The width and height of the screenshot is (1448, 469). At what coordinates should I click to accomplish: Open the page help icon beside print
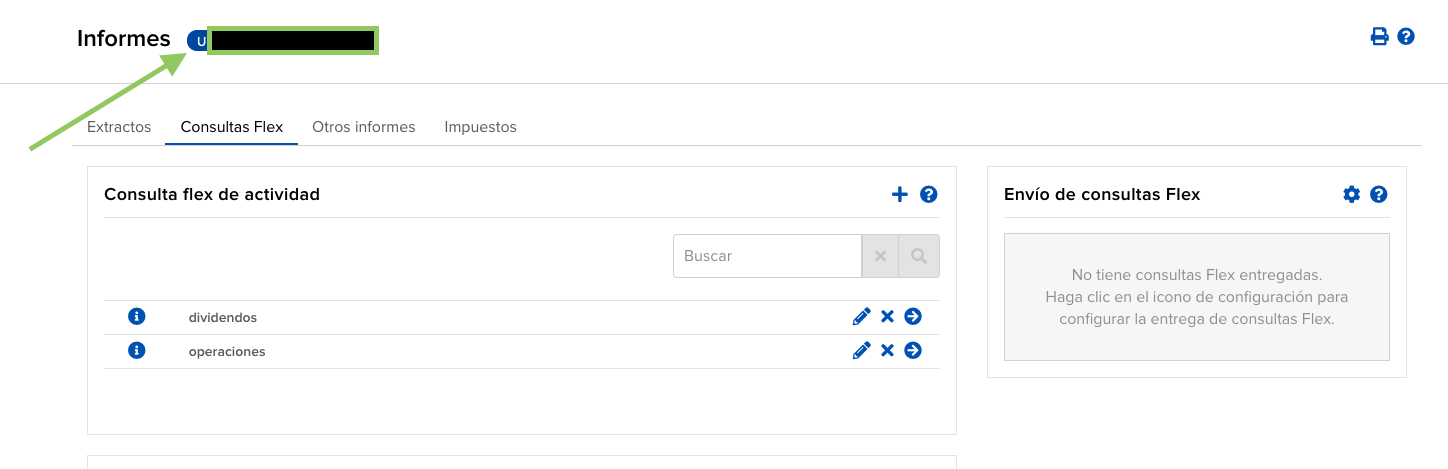(x=1406, y=37)
